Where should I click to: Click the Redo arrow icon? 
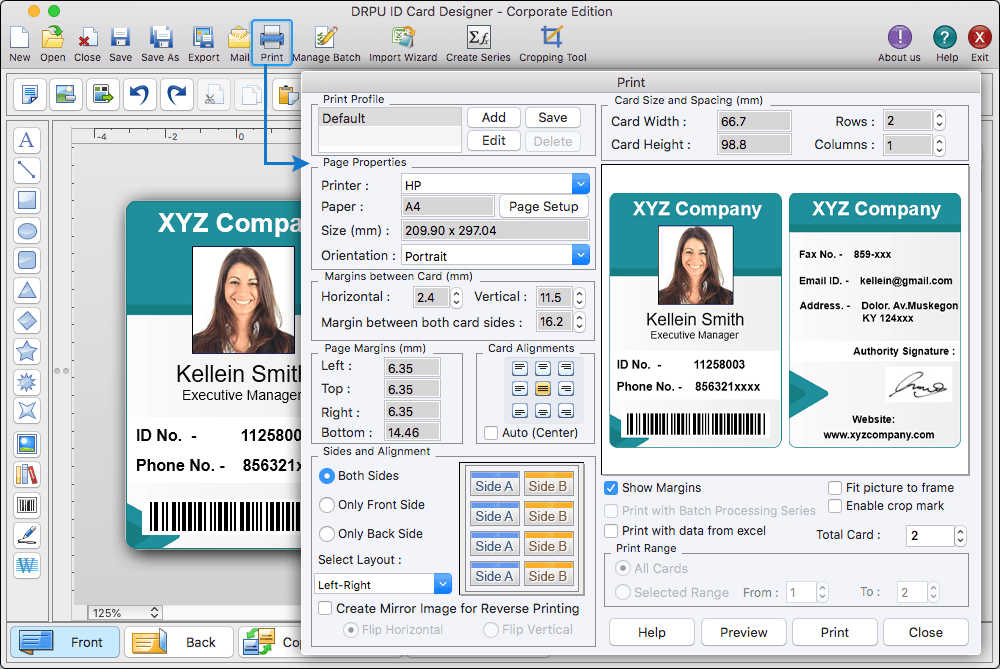pos(176,95)
